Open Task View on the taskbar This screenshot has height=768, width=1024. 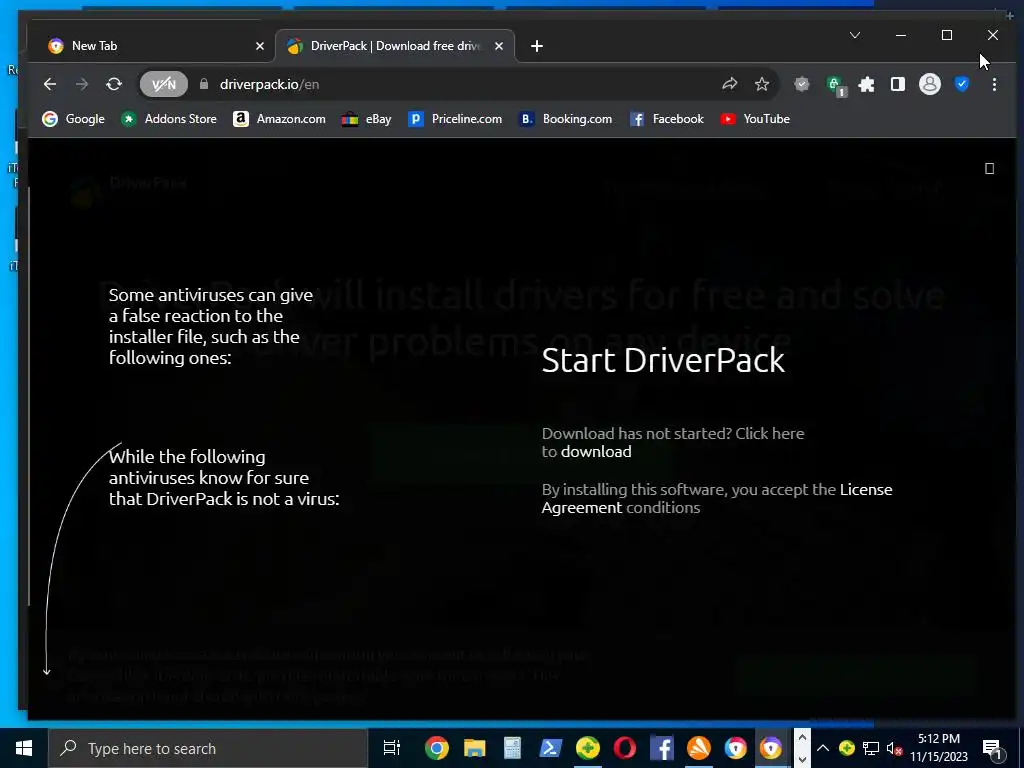(392, 748)
